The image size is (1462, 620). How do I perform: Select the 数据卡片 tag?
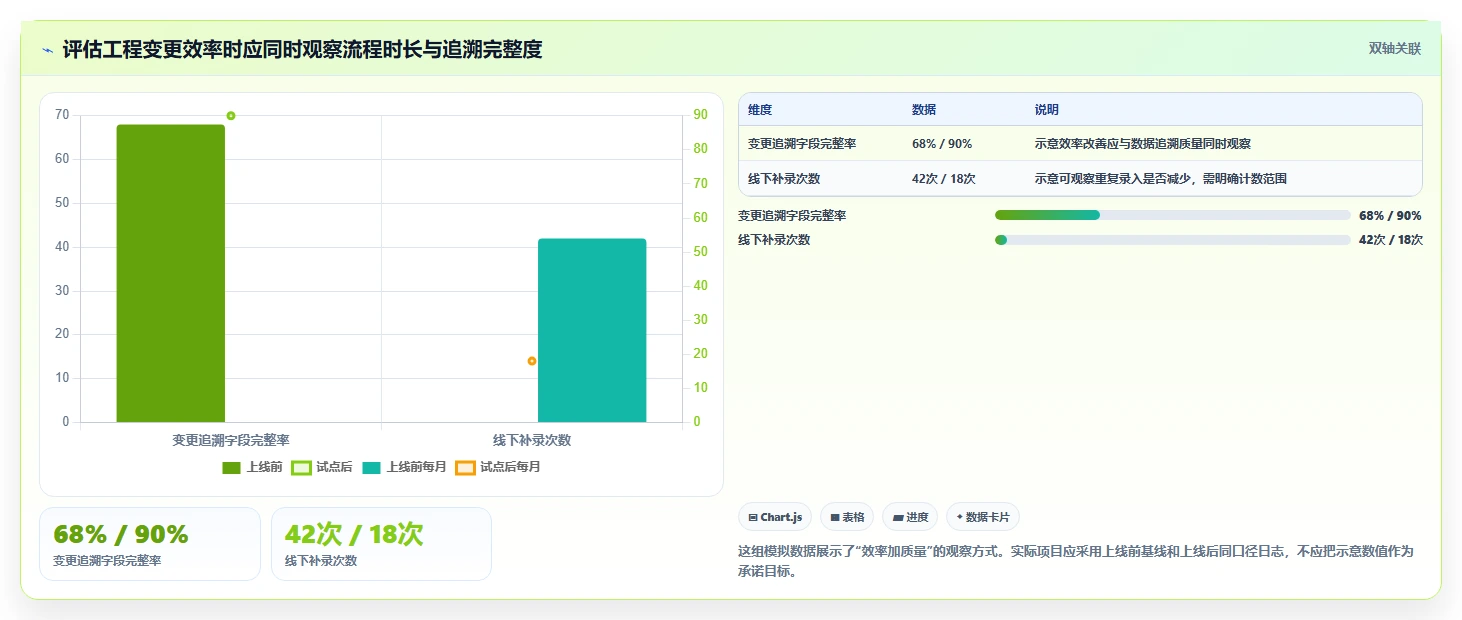(x=983, y=517)
